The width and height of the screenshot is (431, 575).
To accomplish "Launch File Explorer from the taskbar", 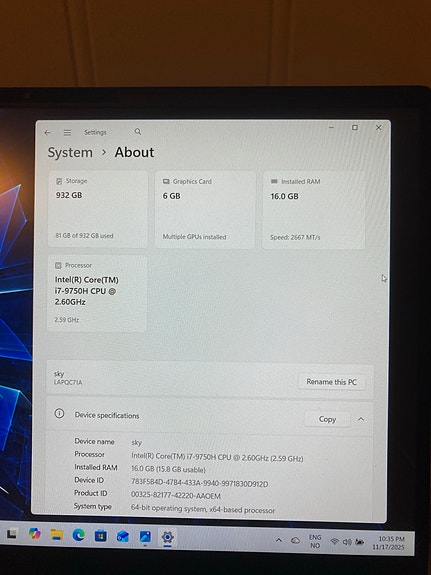I will 56,535.
